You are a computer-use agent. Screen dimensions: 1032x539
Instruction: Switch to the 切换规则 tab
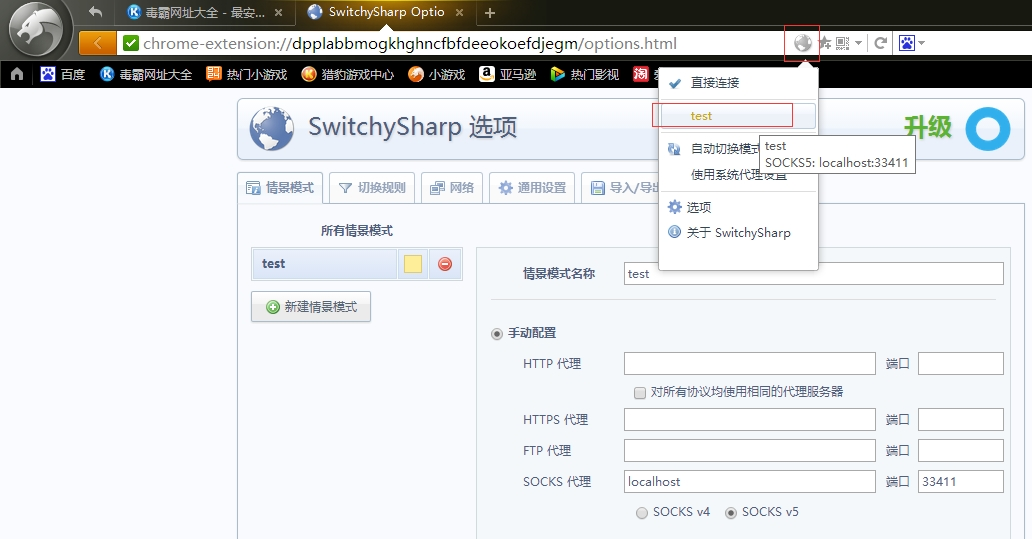coord(372,188)
